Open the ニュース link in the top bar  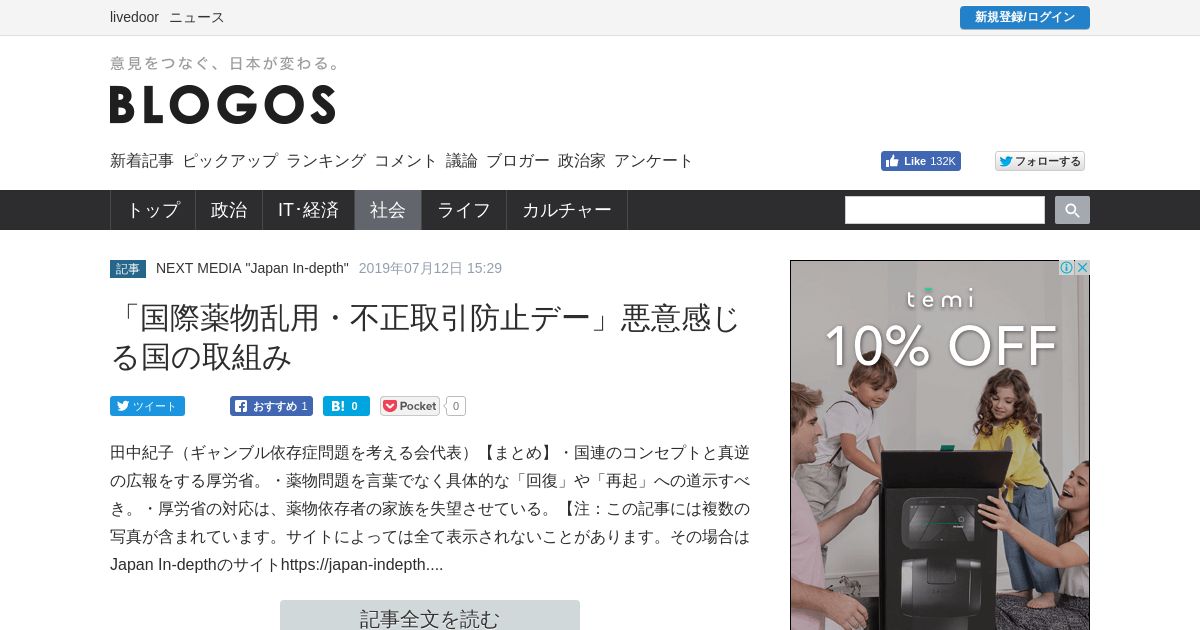(197, 17)
